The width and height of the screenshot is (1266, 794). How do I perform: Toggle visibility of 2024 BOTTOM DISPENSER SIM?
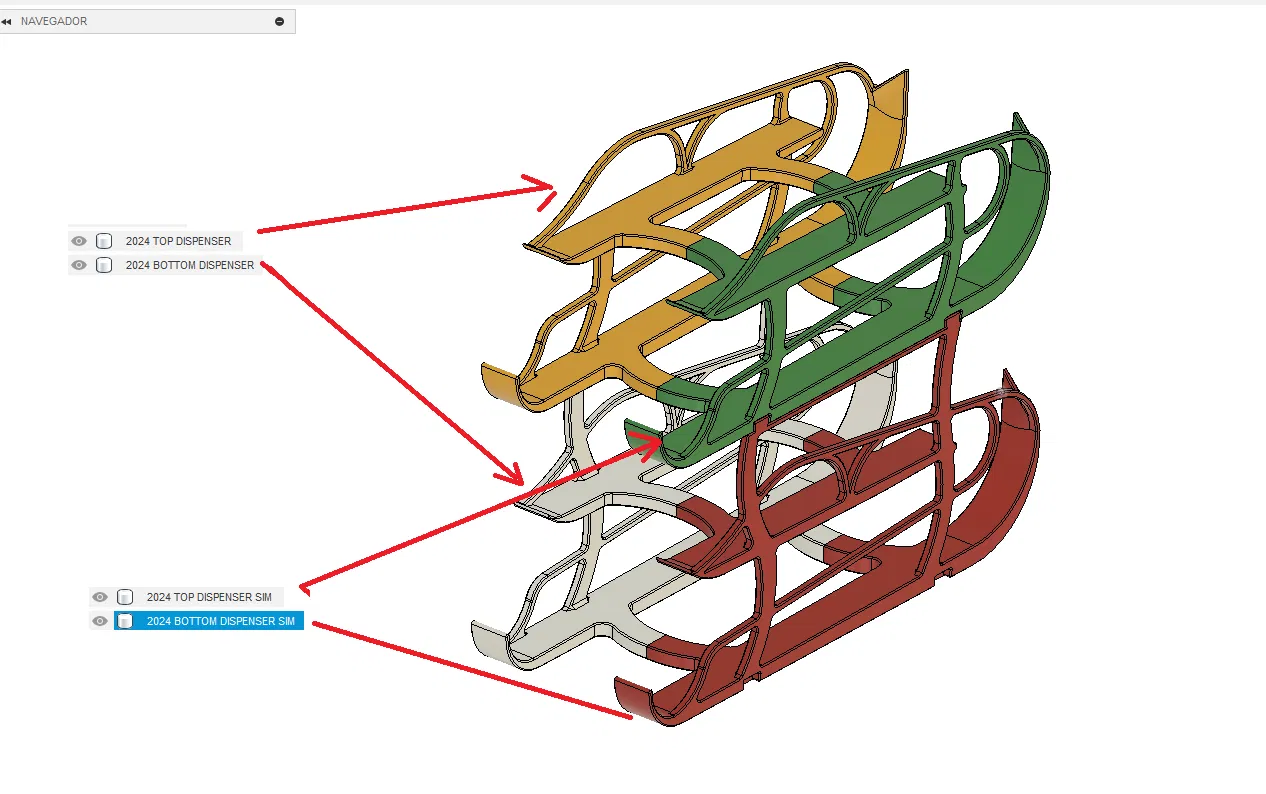pos(100,621)
